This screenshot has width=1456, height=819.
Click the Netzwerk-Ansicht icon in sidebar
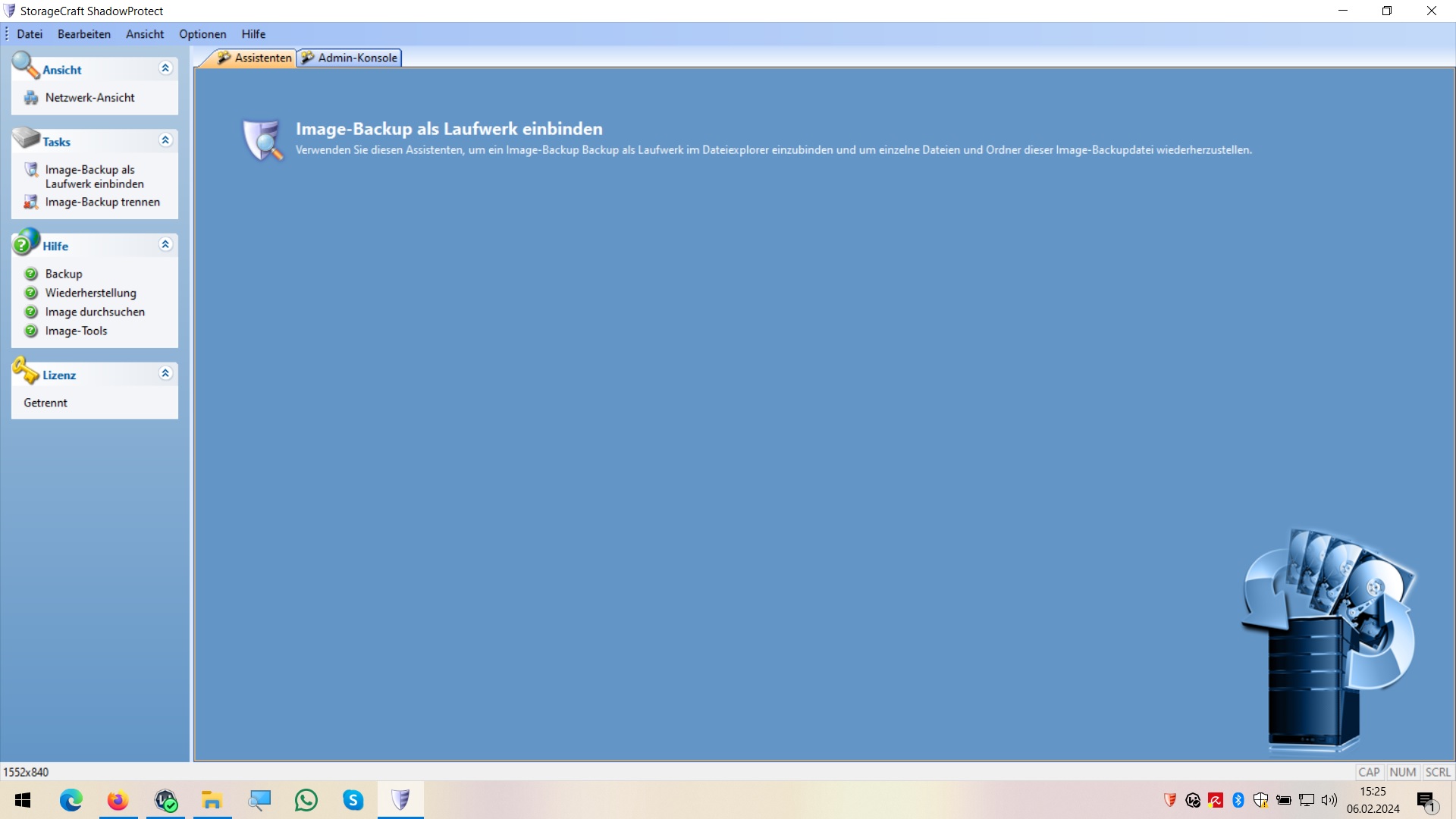[31, 98]
